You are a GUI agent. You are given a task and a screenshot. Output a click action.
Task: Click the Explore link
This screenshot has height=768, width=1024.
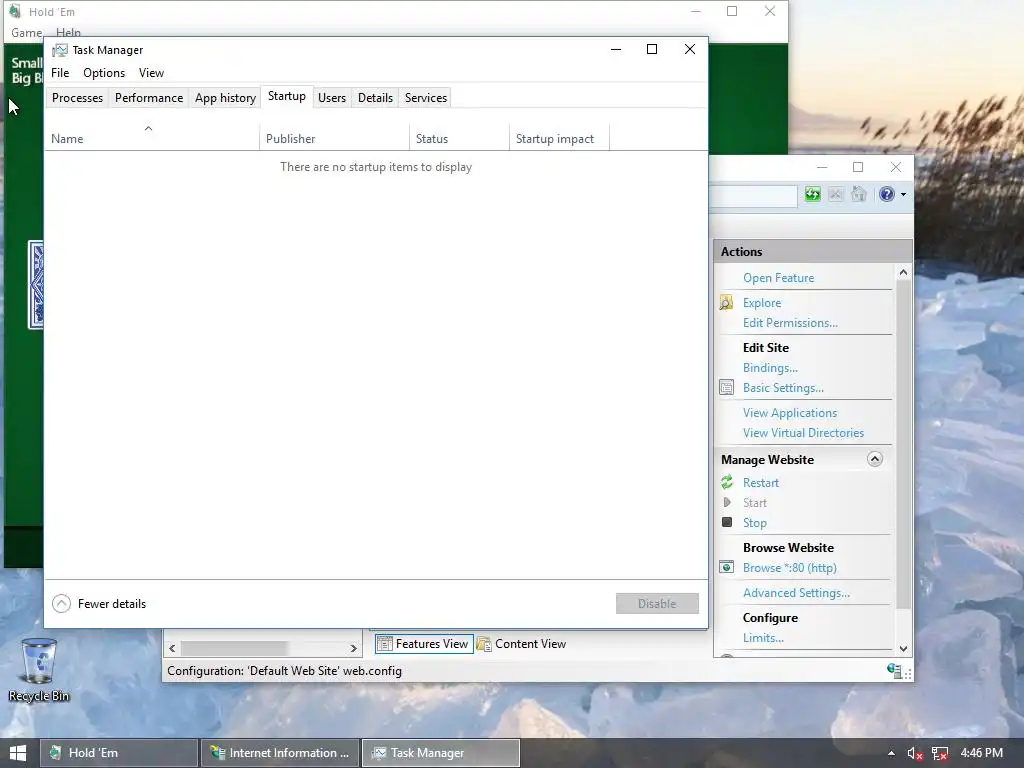tap(762, 303)
